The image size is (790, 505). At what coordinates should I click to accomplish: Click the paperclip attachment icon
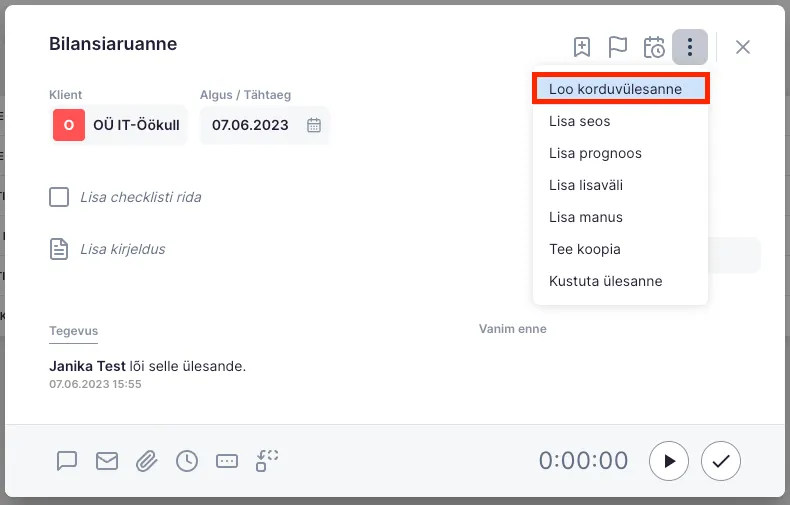click(147, 461)
